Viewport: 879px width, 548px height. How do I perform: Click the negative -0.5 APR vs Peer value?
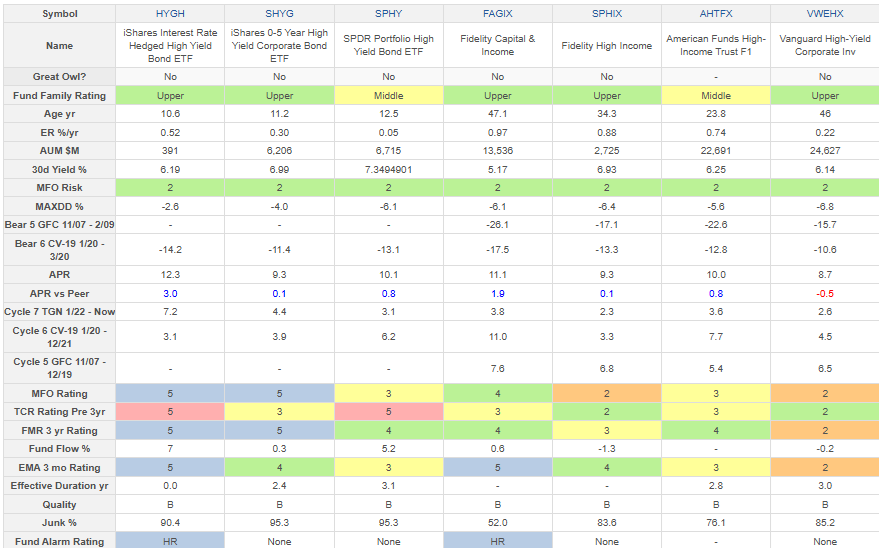pyautogui.click(x=824, y=294)
